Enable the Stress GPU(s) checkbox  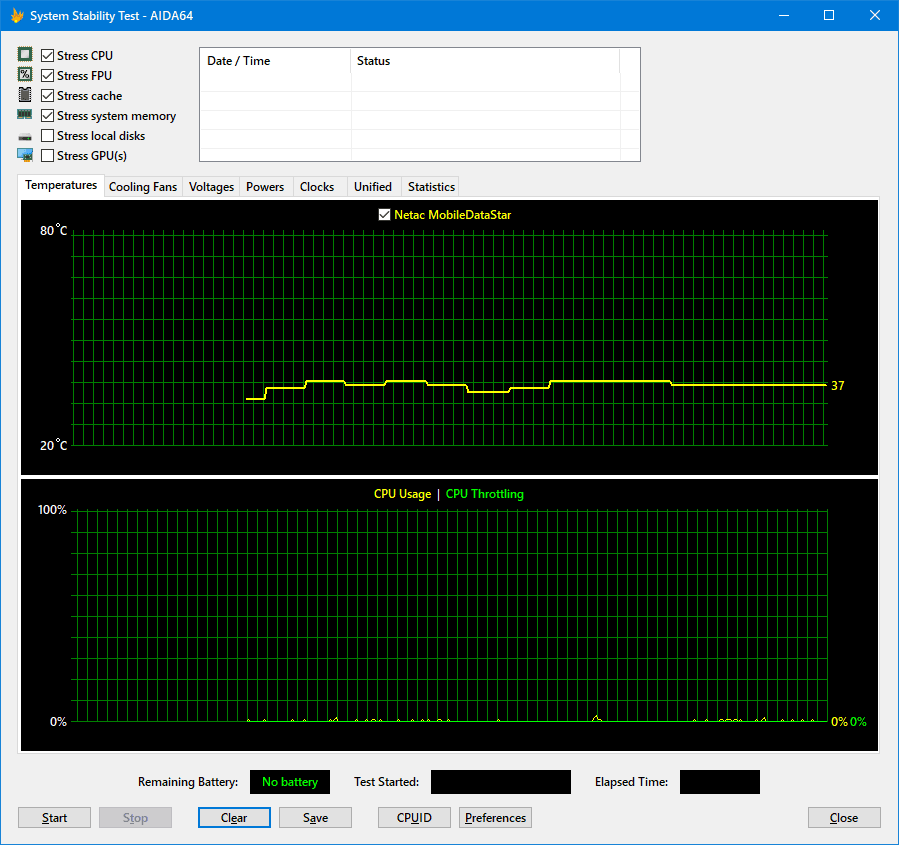[48, 156]
